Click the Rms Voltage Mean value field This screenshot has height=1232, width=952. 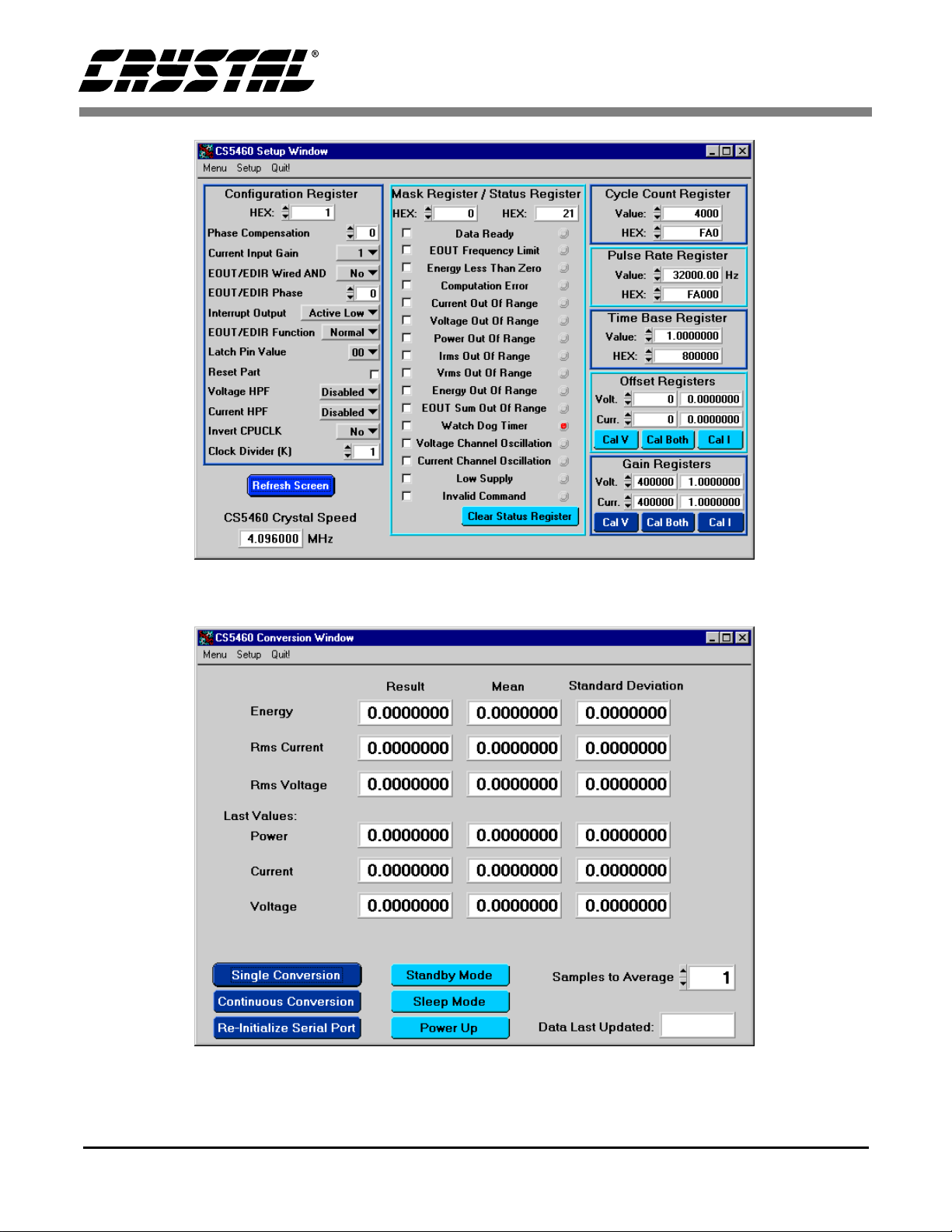(514, 784)
